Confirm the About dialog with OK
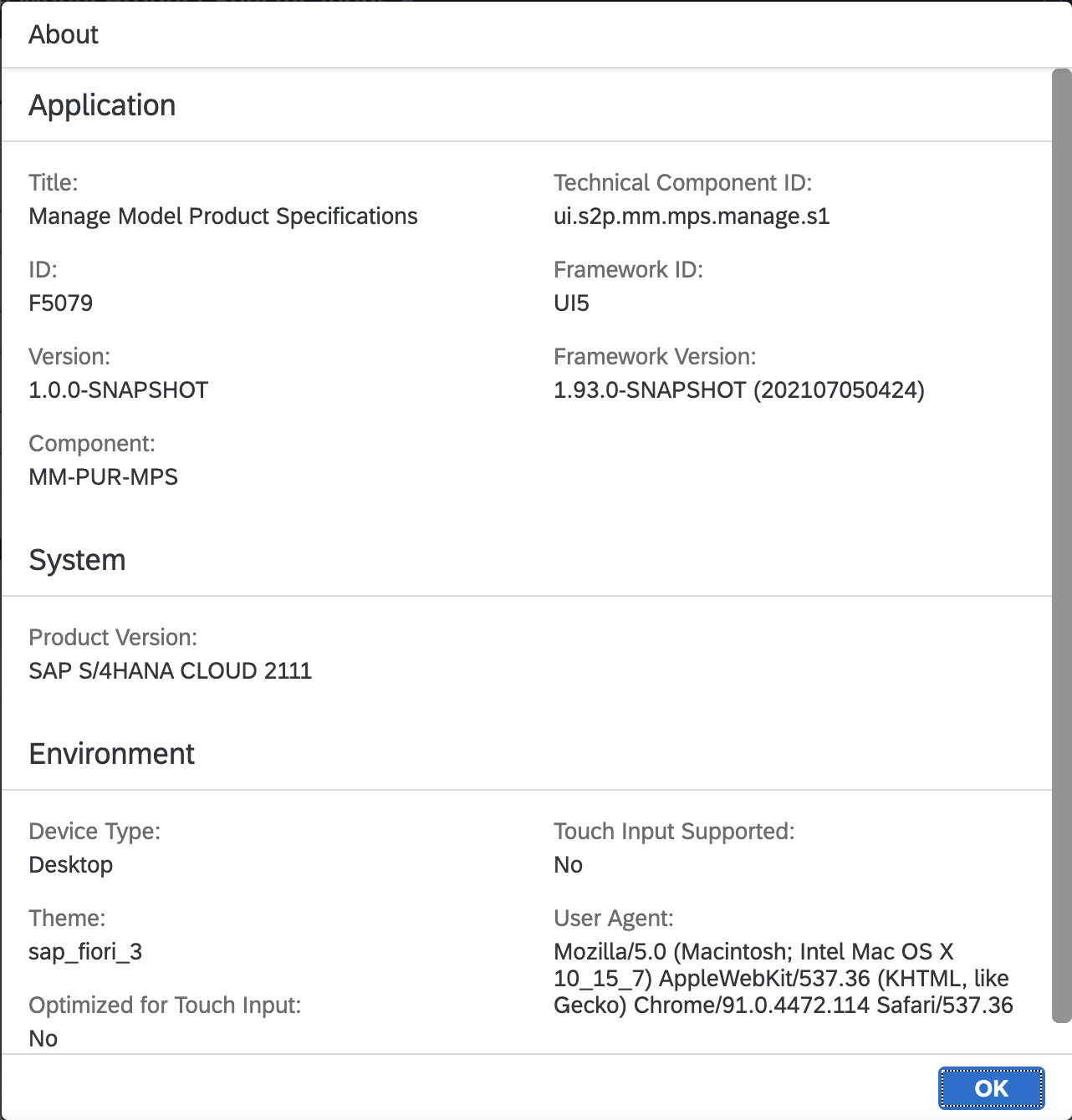This screenshot has height=1120, width=1072. point(991,1088)
